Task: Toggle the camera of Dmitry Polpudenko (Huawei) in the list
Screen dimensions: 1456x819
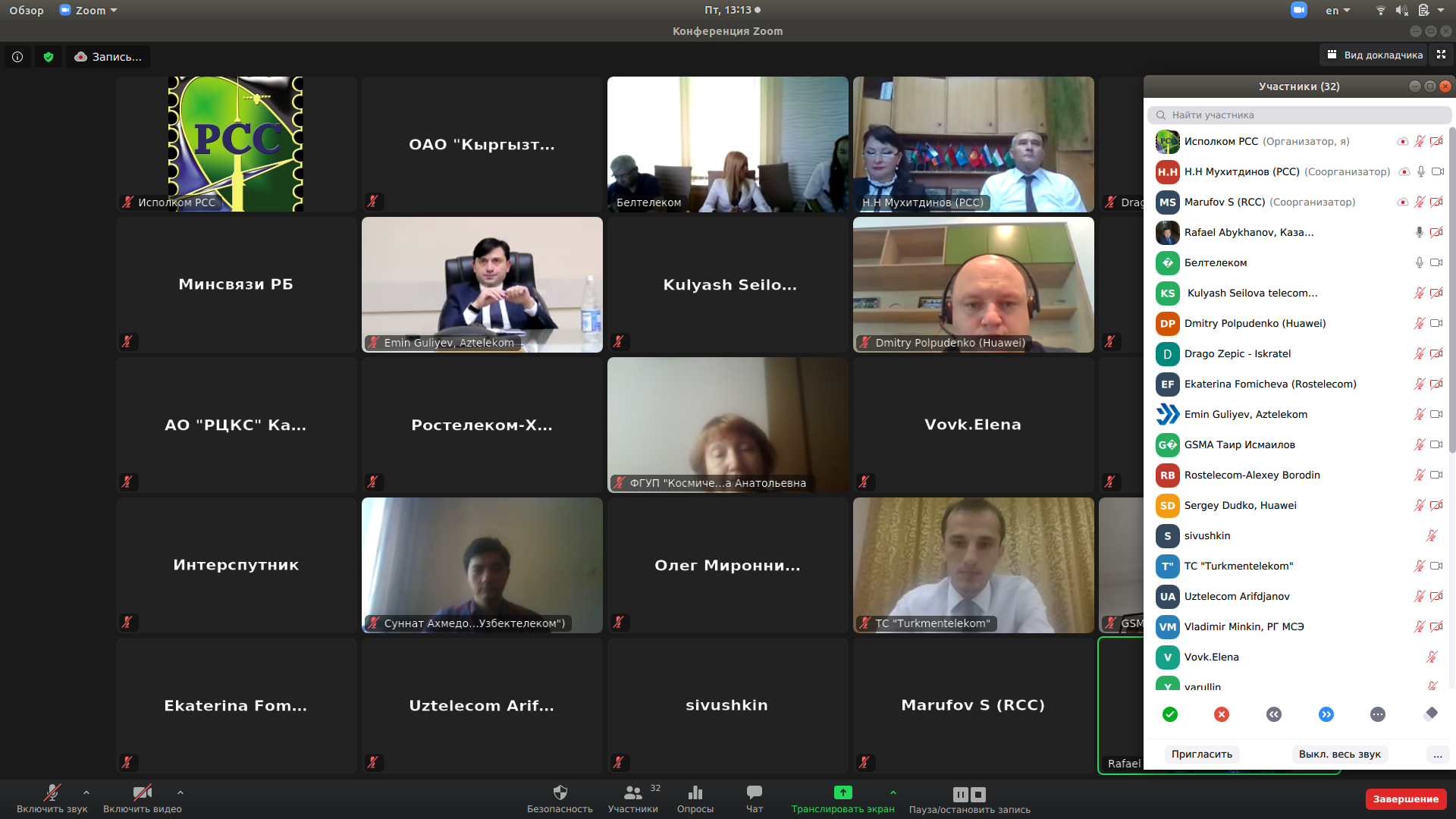Action: tap(1436, 323)
